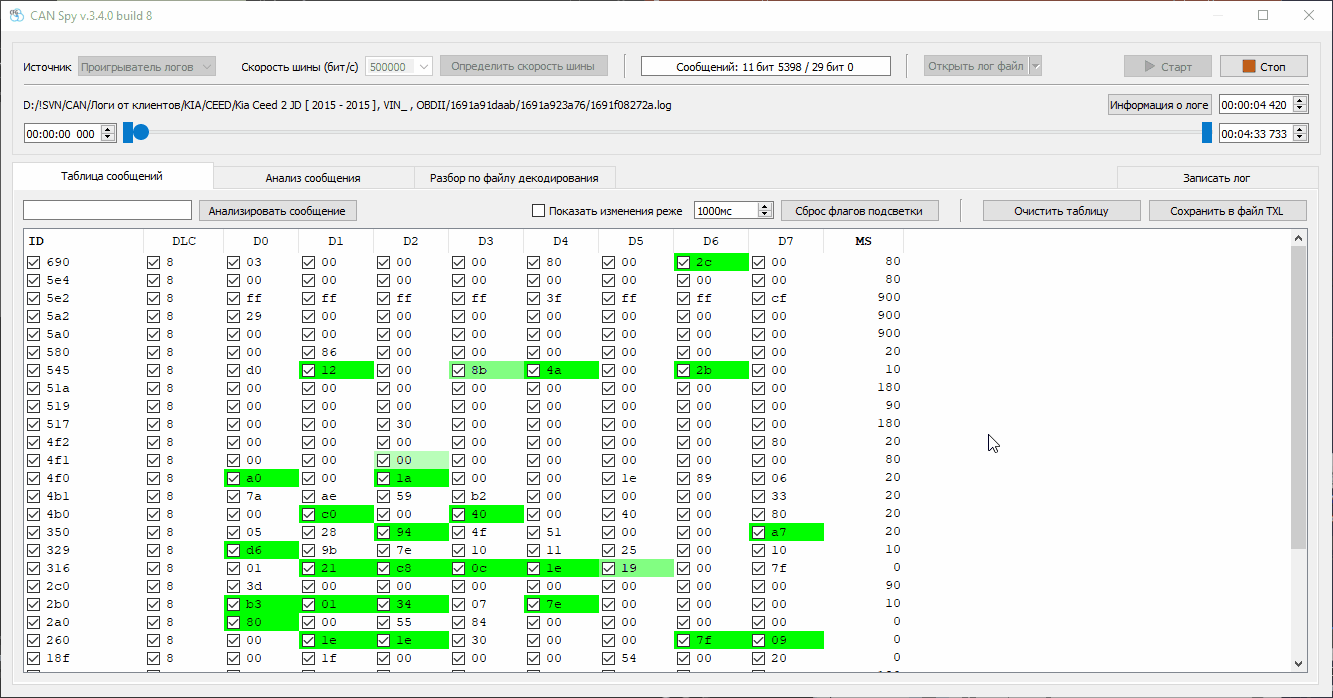Expand the arrow next to Открыть лог файл
Screen dimensions: 1333x698
[x=1035, y=67]
